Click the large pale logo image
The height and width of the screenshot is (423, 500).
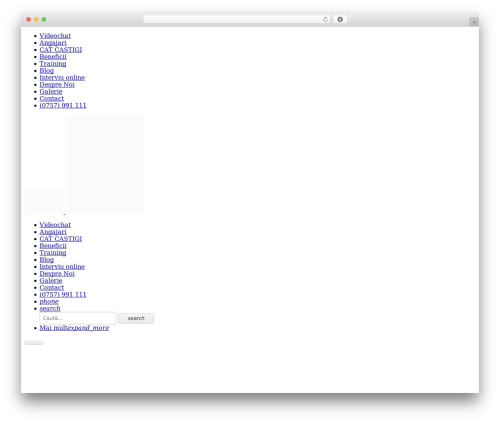point(105,164)
